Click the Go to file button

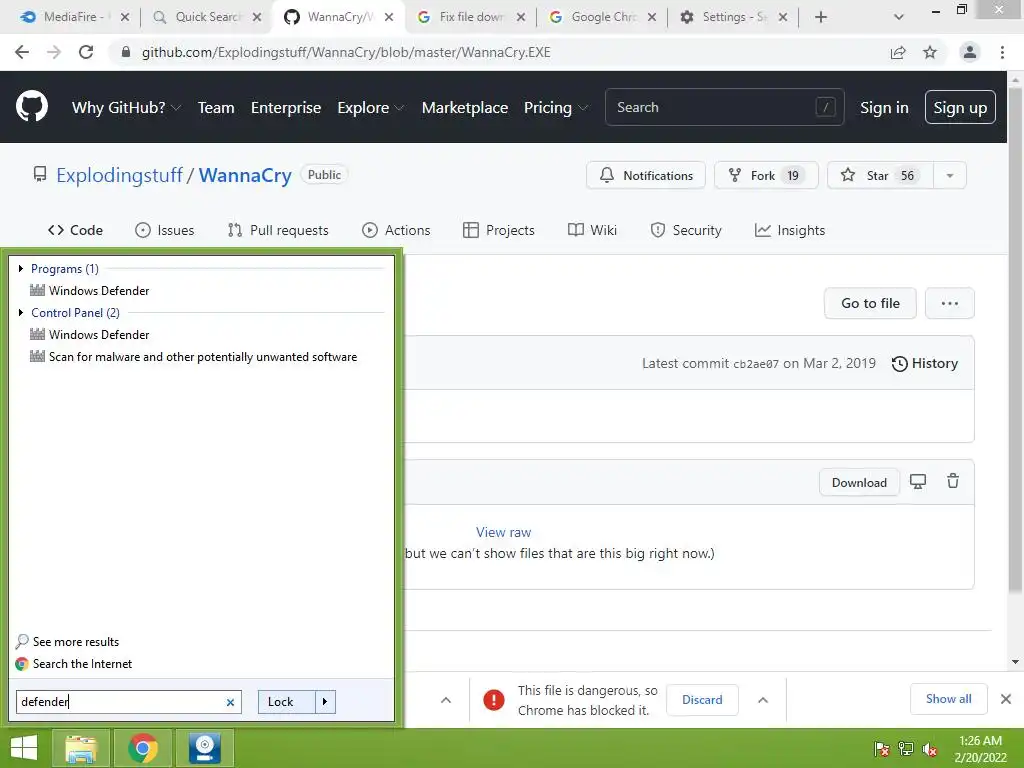point(870,303)
